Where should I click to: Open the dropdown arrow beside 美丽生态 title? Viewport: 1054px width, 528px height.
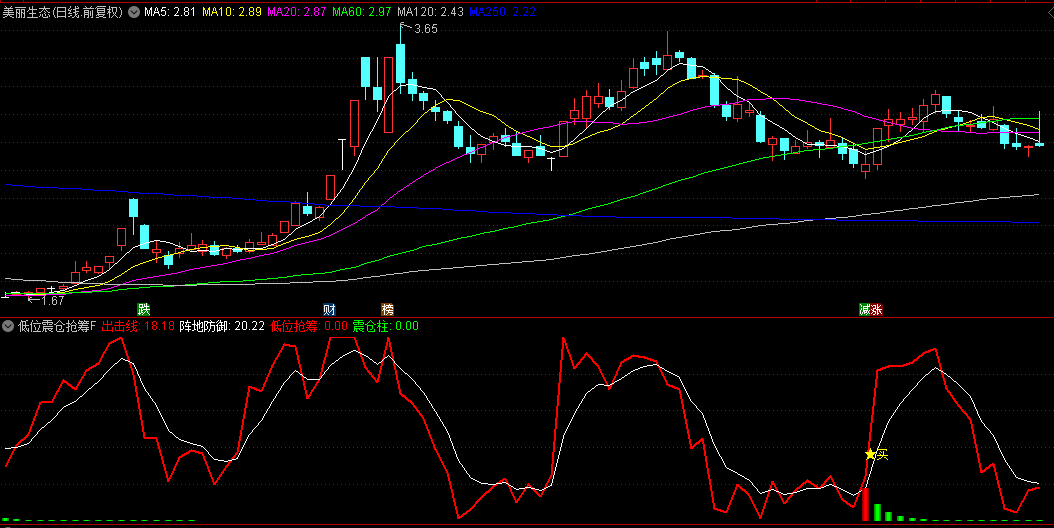click(x=134, y=11)
